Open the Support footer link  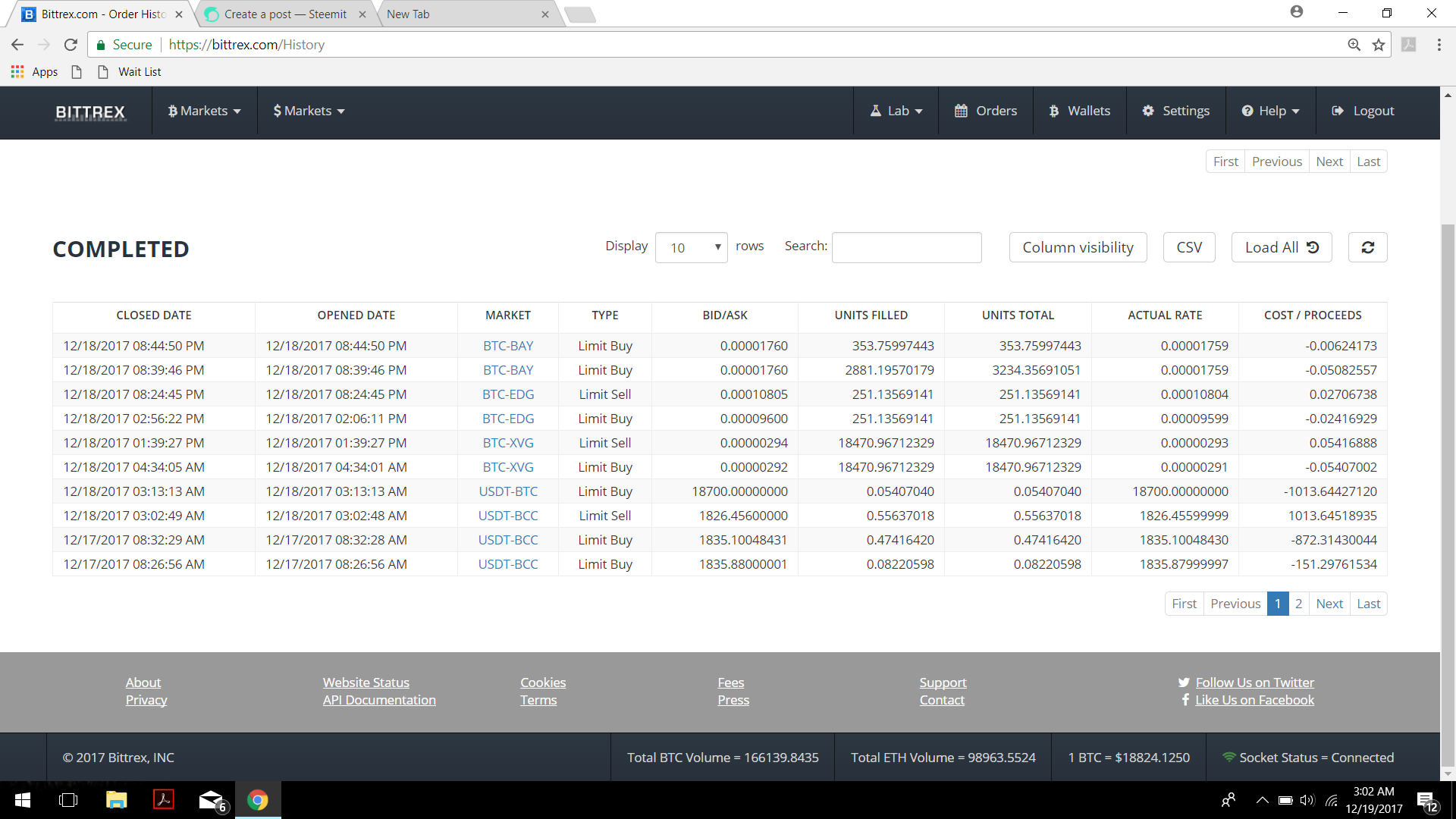pyautogui.click(x=943, y=682)
